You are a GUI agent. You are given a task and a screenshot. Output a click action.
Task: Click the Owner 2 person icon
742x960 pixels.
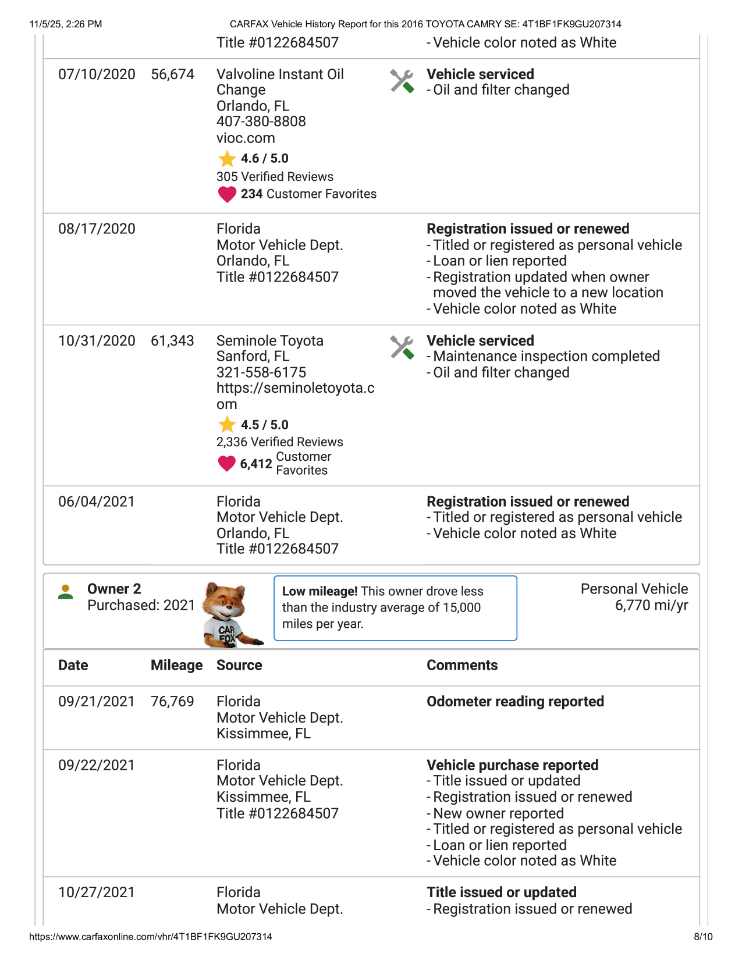click(x=66, y=591)
